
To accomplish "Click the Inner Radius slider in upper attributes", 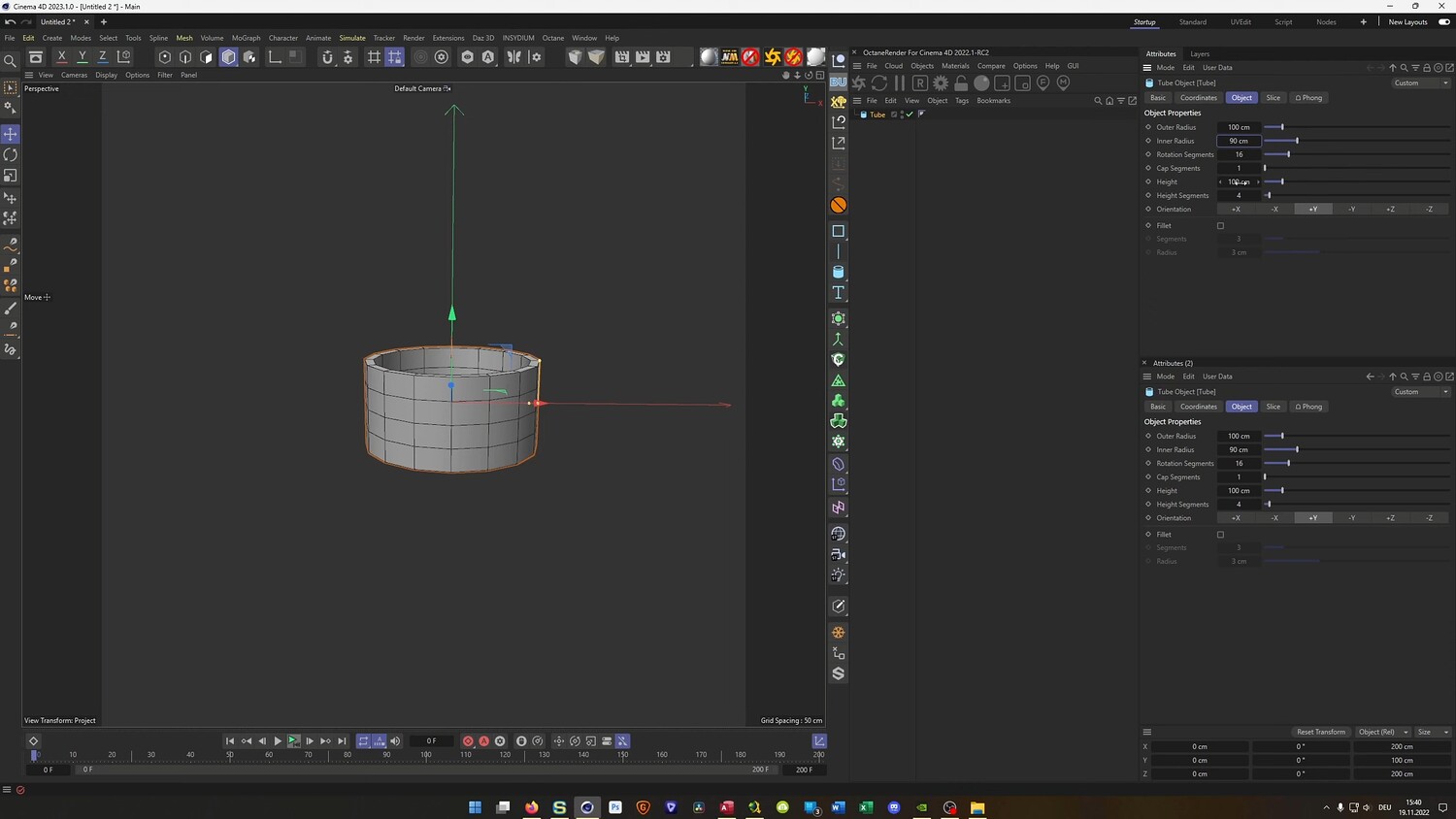I will pyautogui.click(x=1297, y=142).
